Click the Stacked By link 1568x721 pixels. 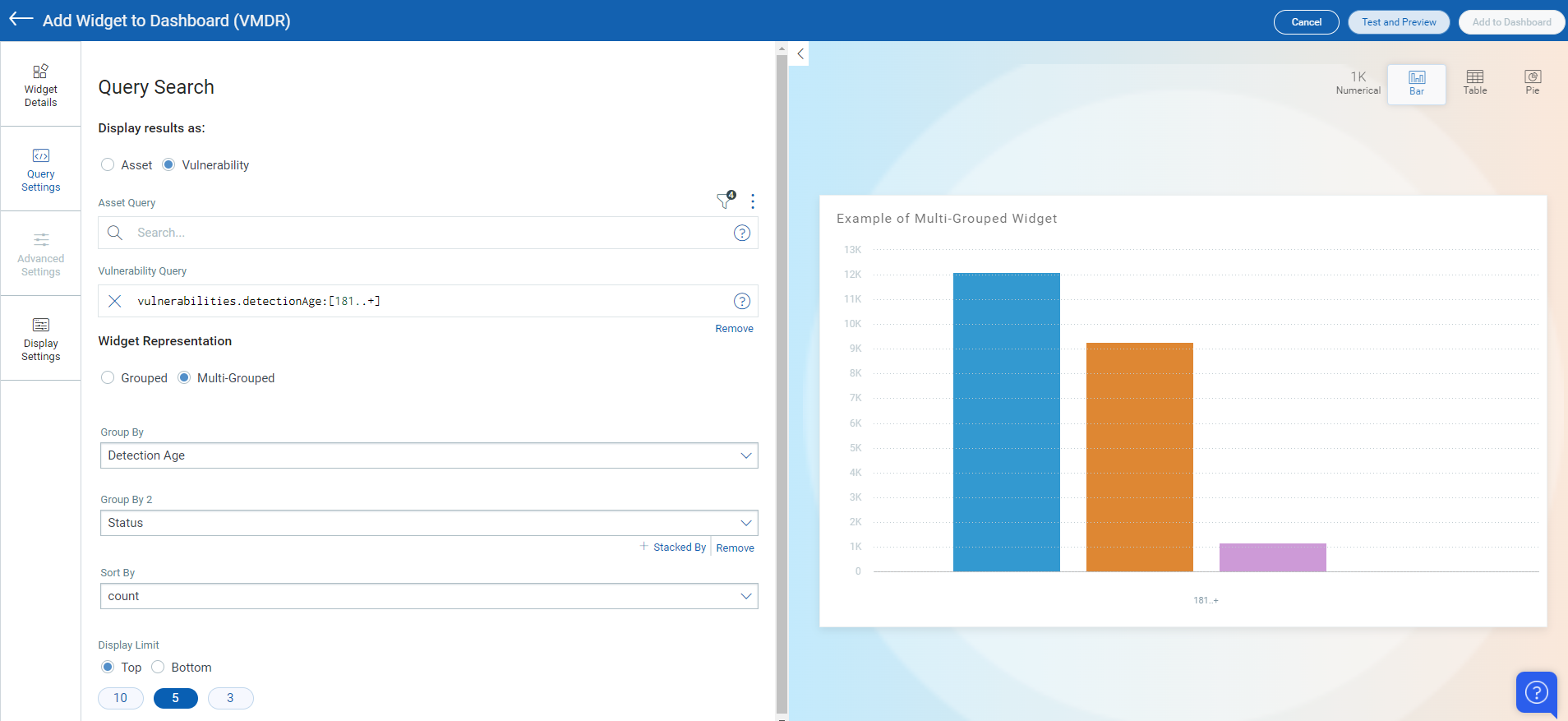679,548
